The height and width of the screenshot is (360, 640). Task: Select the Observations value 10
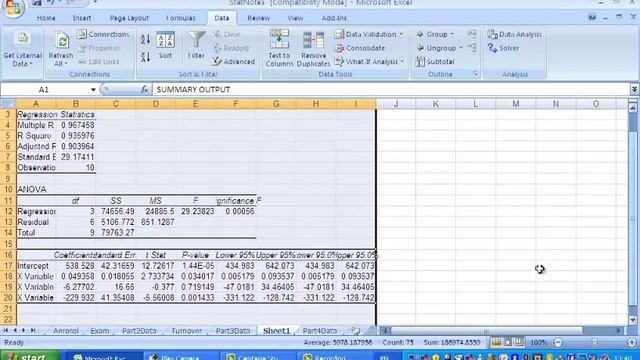click(x=76, y=168)
